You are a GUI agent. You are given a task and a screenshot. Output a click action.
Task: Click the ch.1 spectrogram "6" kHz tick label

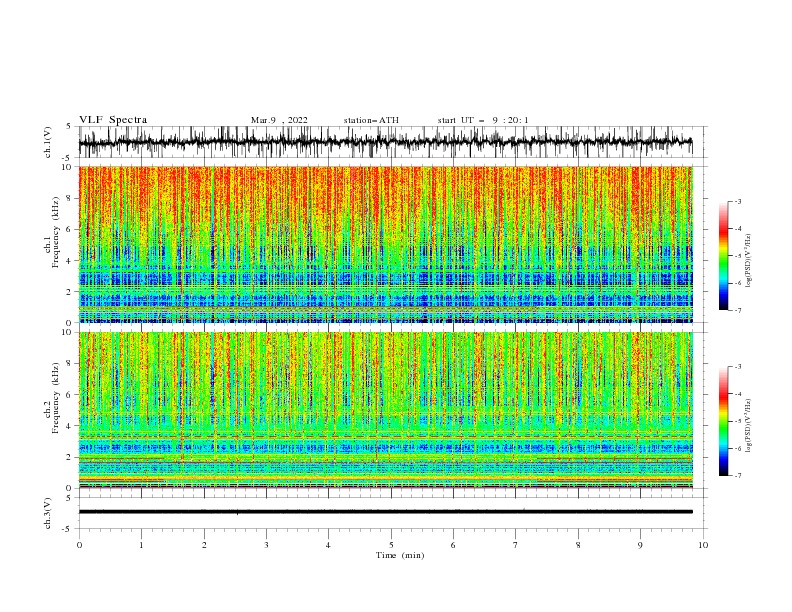click(69, 229)
